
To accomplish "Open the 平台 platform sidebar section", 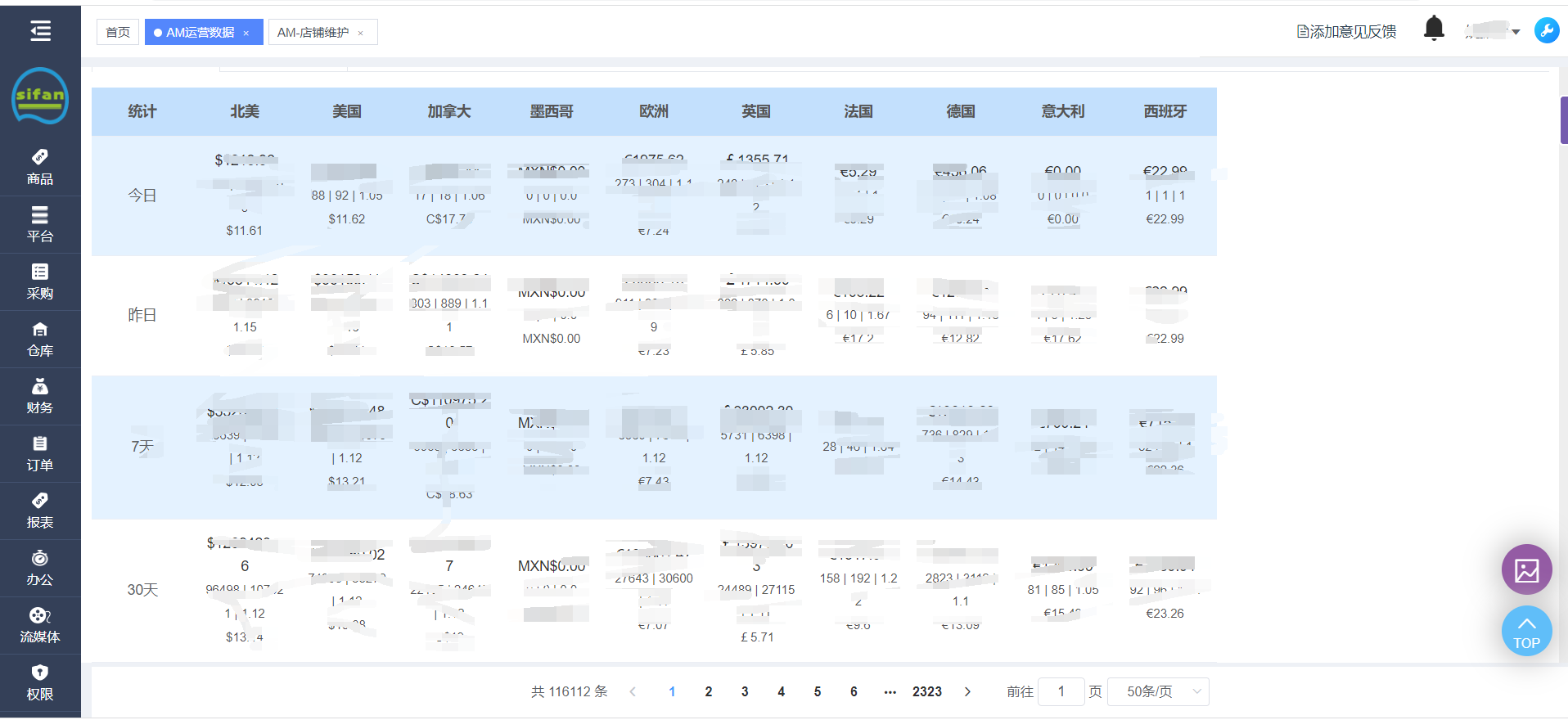I will coord(40,224).
